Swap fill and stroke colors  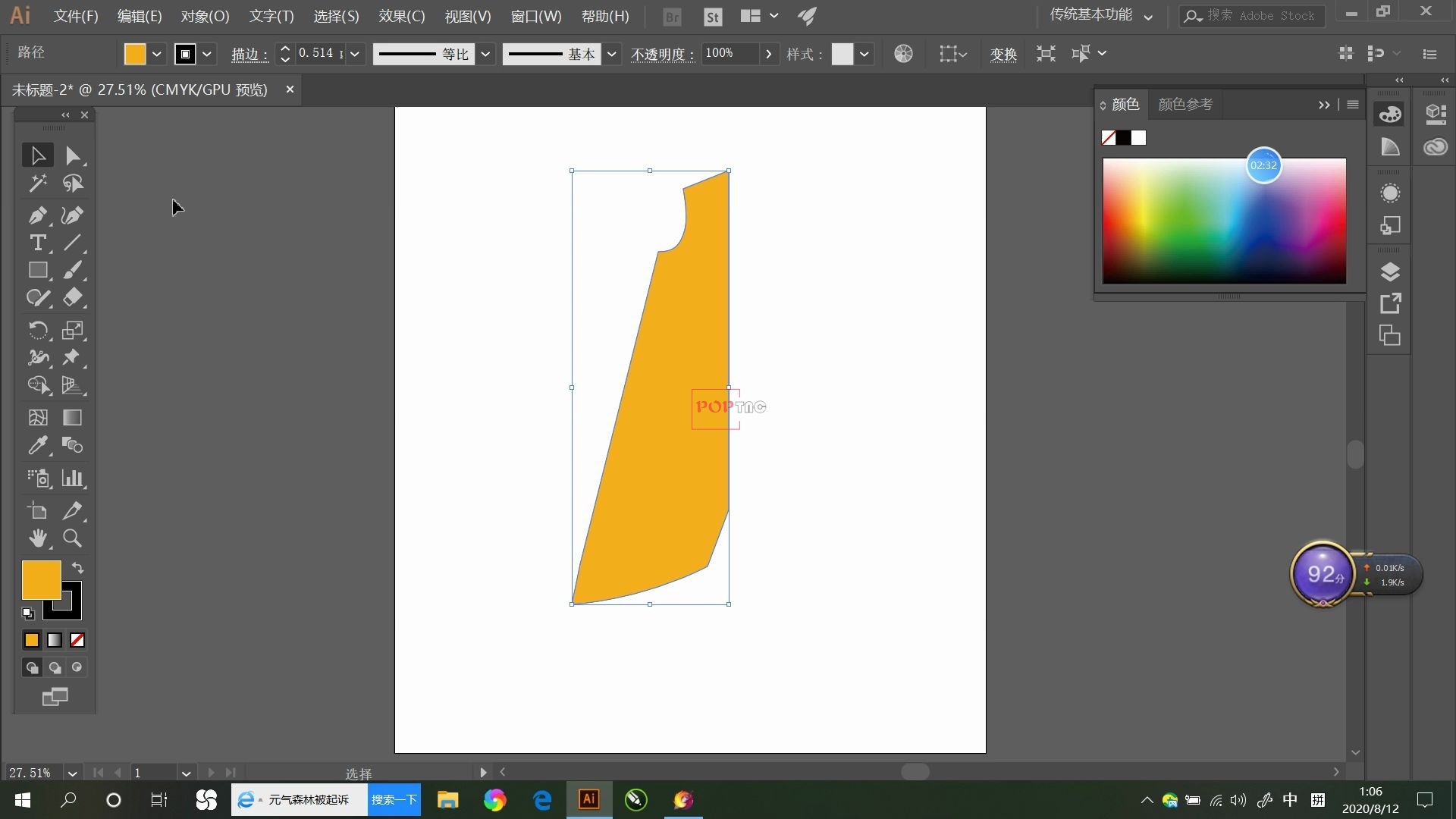point(77,568)
